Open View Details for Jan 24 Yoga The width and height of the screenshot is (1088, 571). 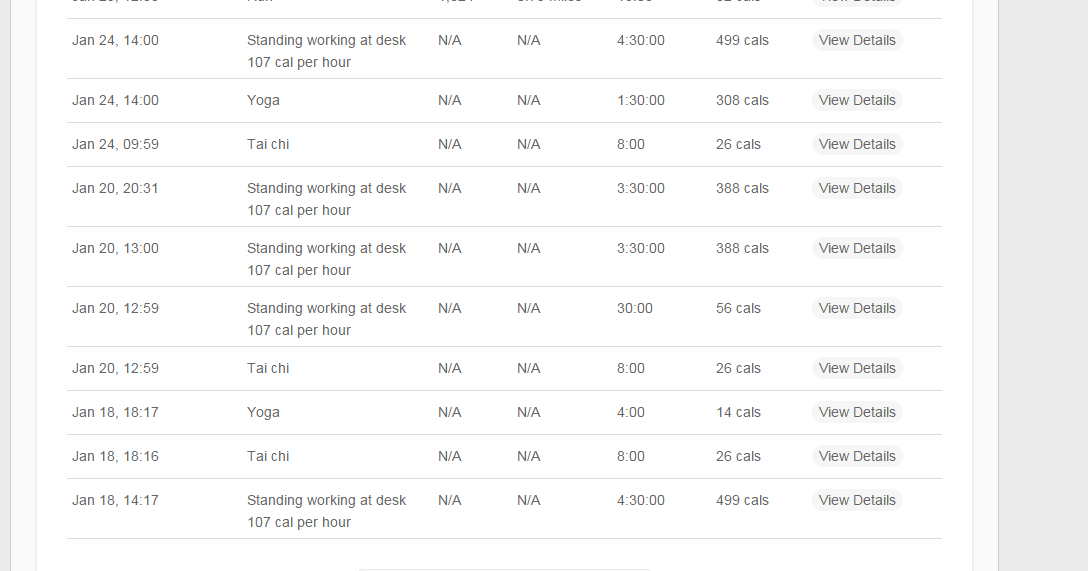857,100
